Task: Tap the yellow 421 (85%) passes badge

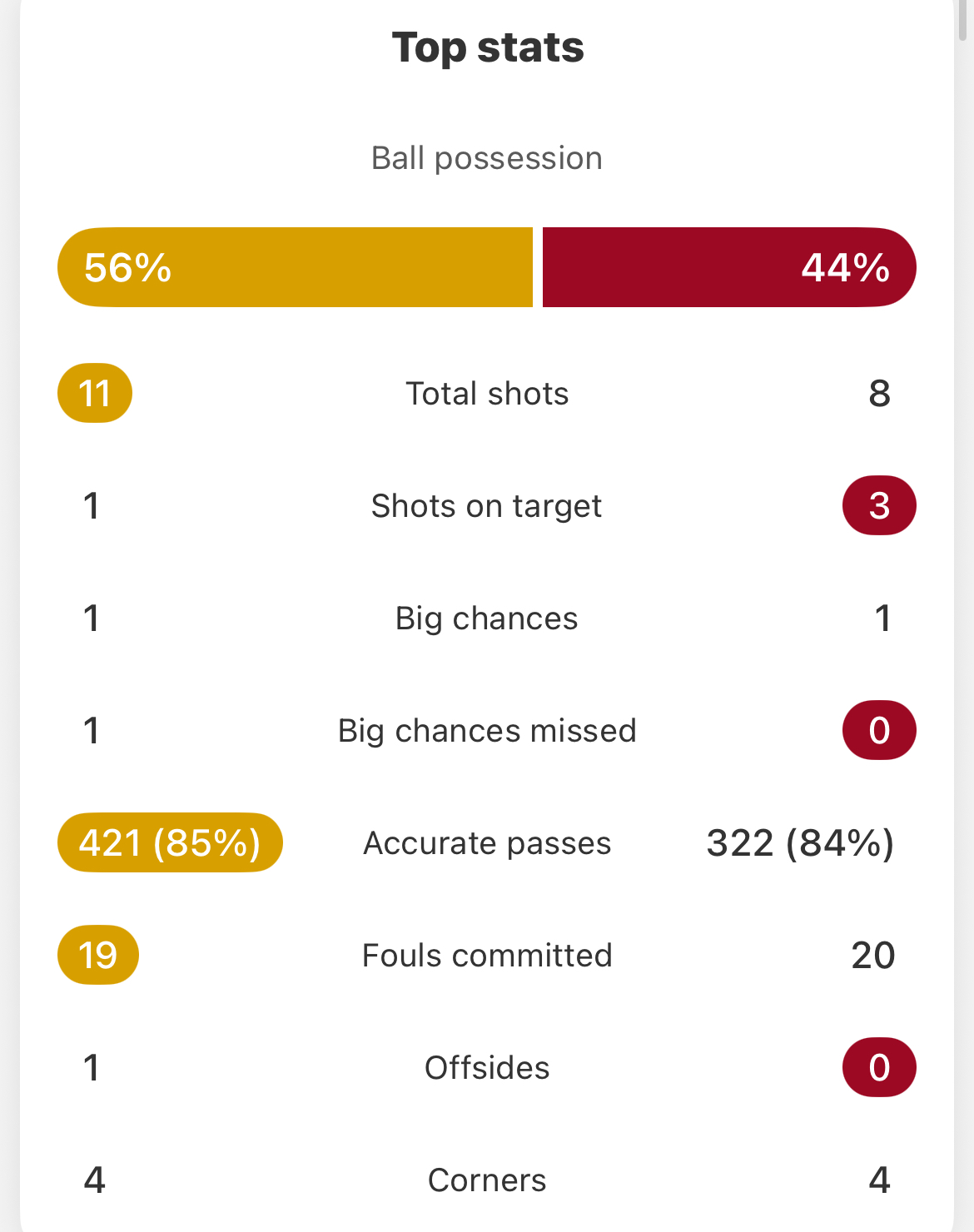Action: (170, 842)
